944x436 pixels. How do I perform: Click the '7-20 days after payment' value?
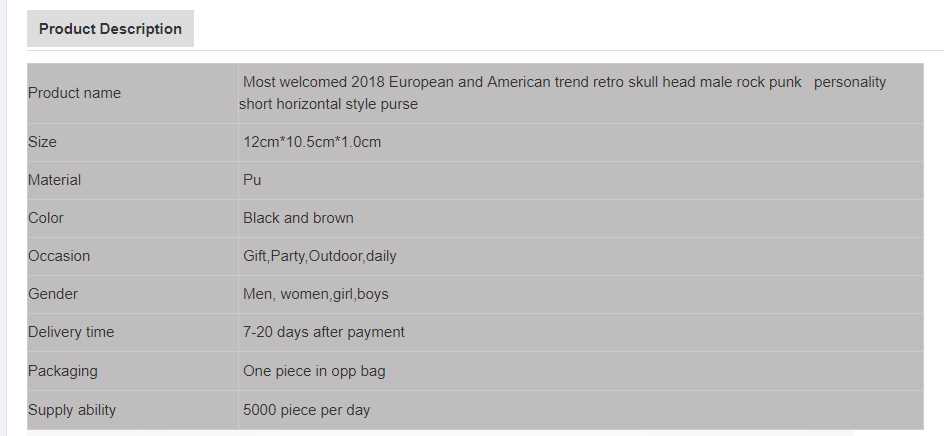click(323, 332)
